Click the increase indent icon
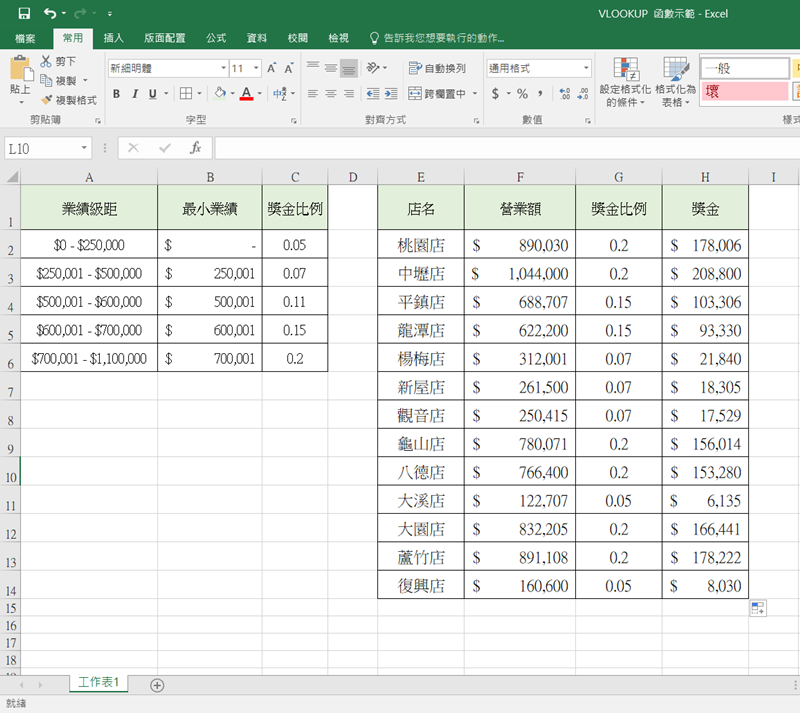 [392, 93]
